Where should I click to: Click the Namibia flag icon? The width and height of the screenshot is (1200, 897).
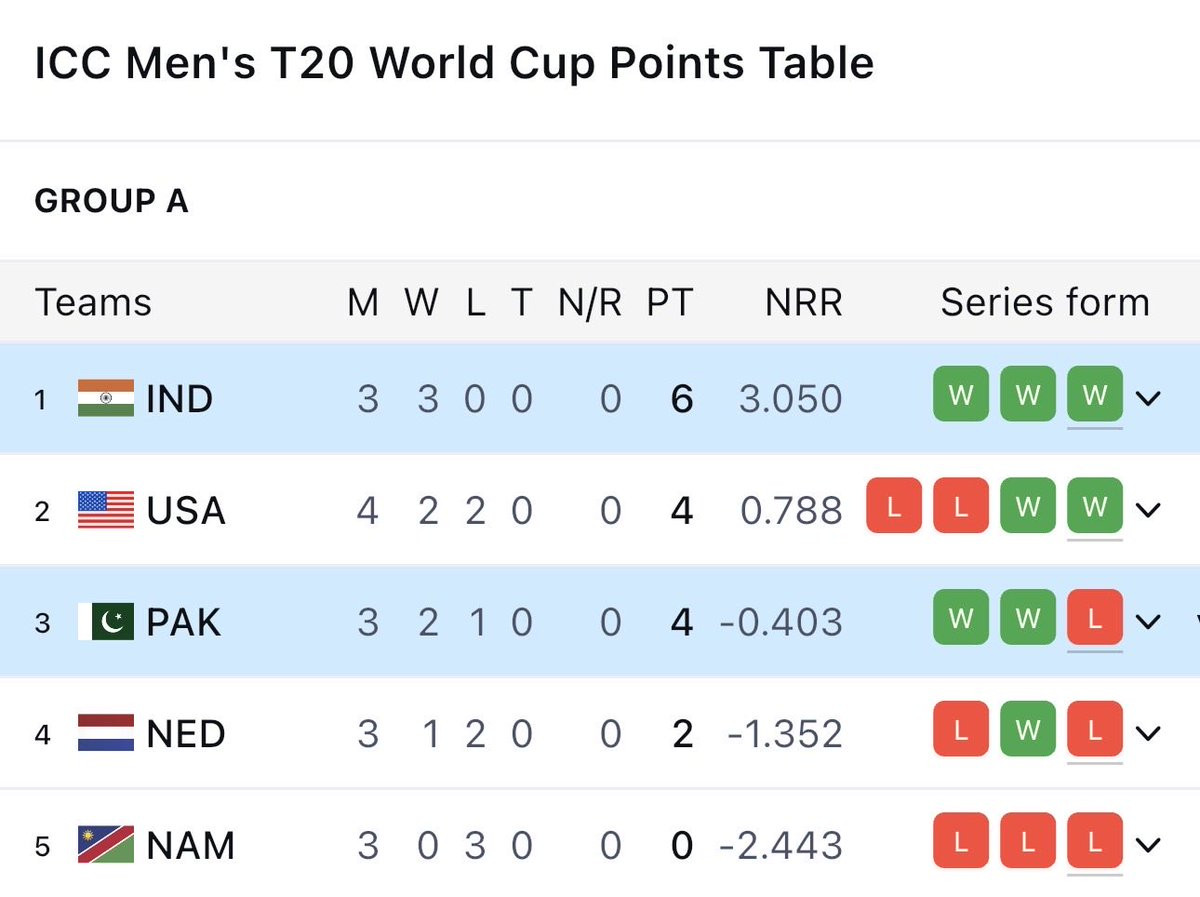[105, 845]
